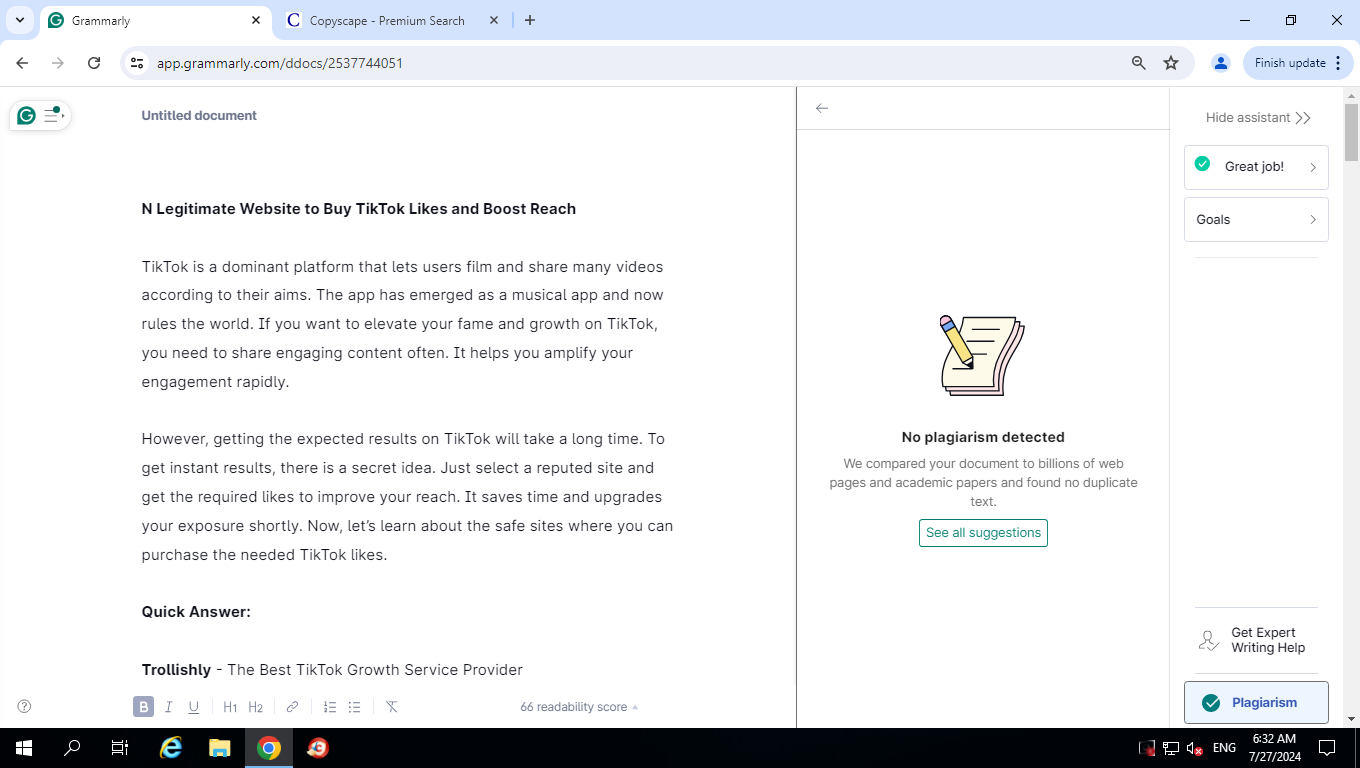Open the Windows notification center
1360x768 pixels.
click(x=1327, y=748)
